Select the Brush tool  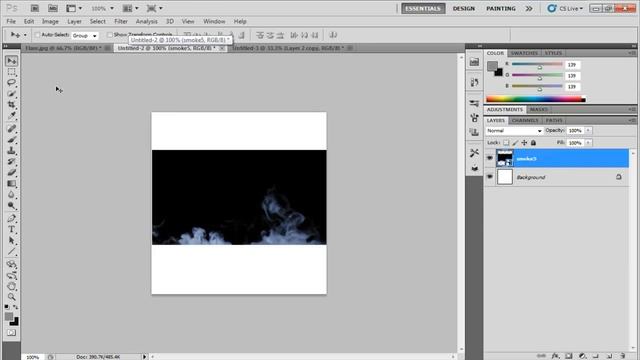pos(11,140)
